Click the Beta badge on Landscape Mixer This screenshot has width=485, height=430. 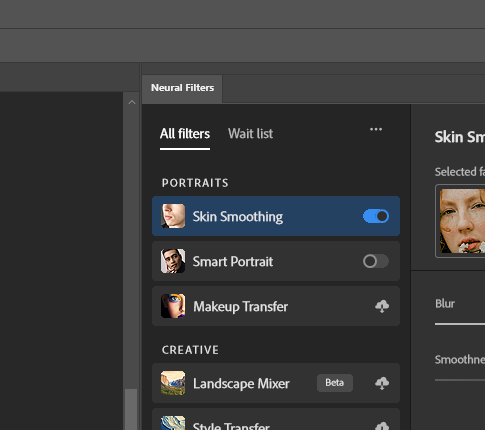335,383
